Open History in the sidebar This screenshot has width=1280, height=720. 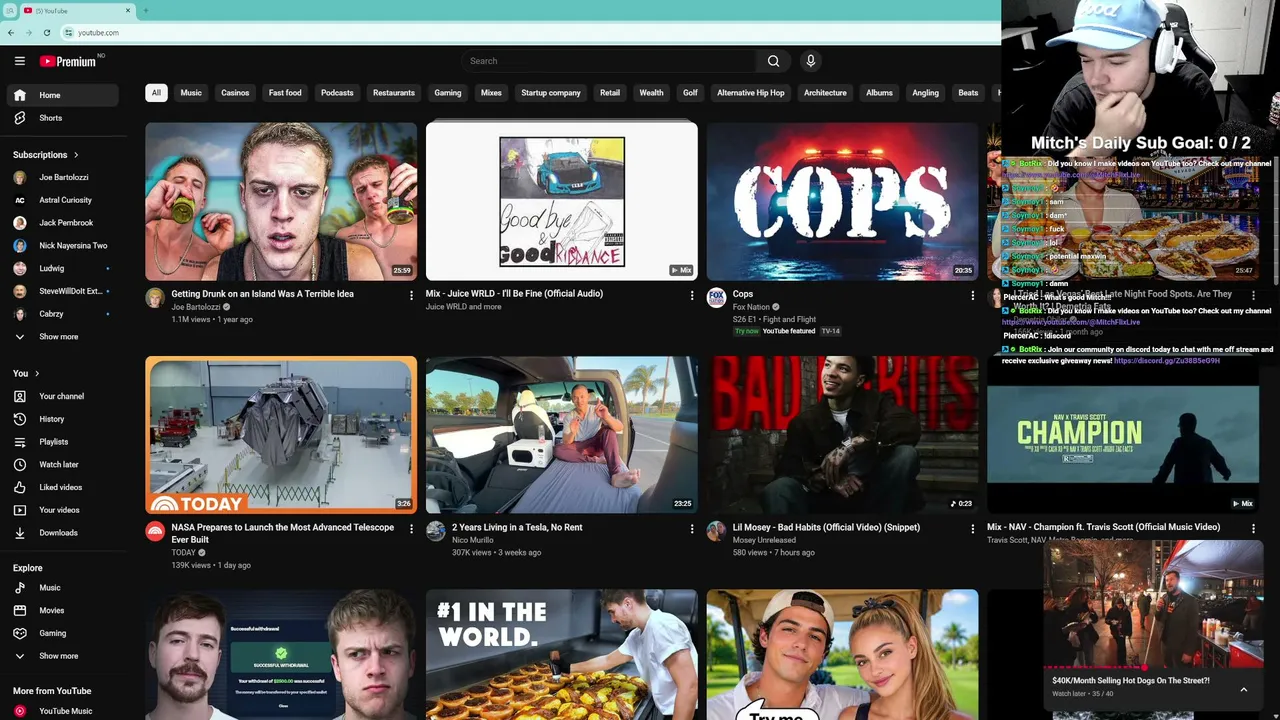point(63,419)
